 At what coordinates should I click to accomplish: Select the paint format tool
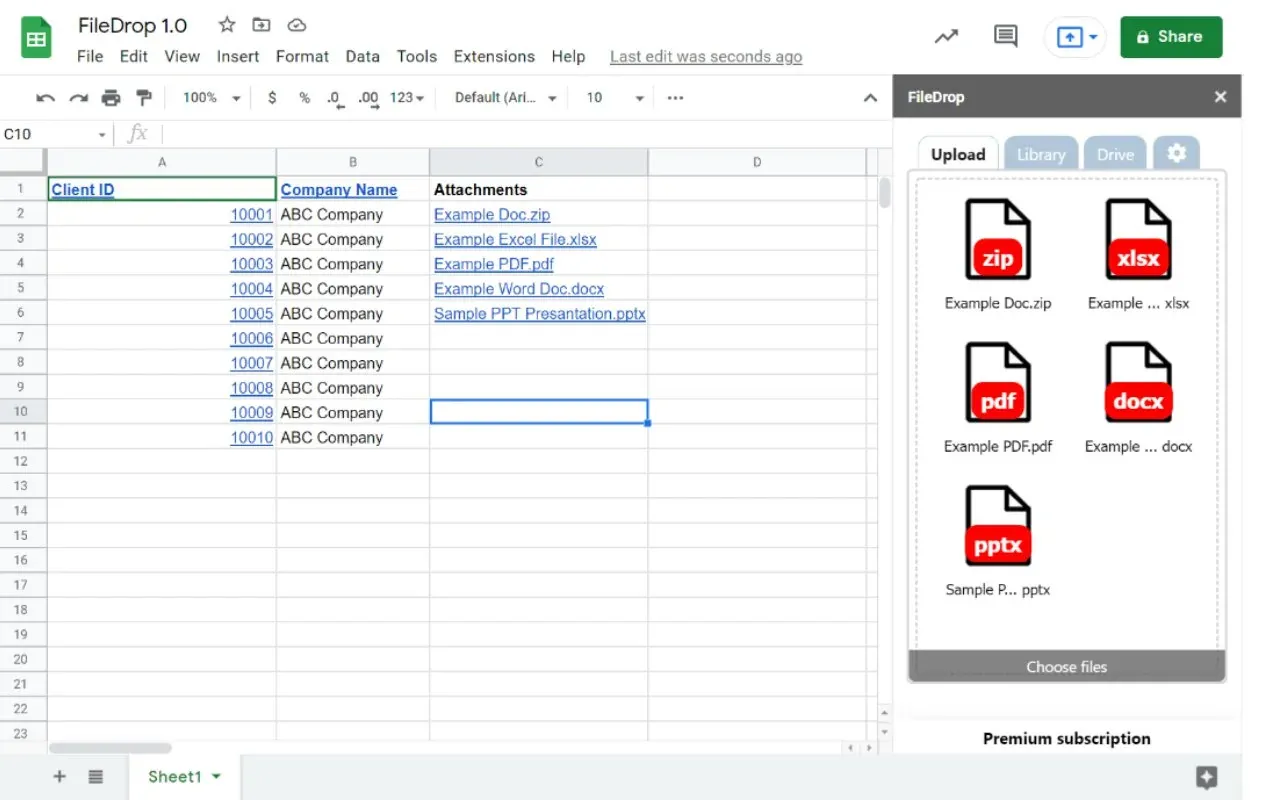tap(141, 97)
